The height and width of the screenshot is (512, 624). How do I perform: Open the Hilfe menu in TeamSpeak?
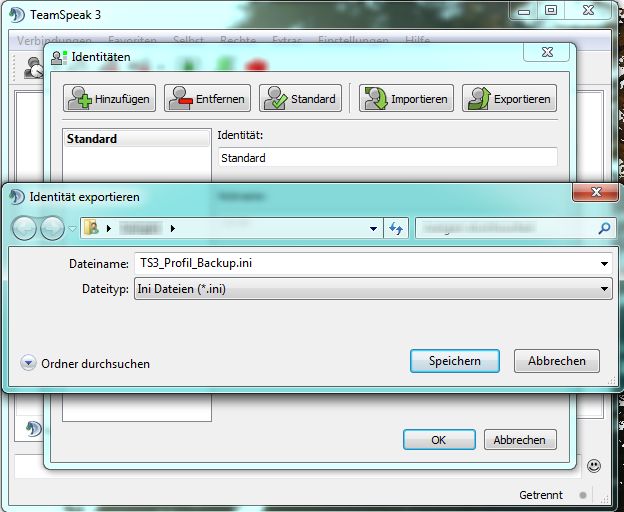click(417, 40)
